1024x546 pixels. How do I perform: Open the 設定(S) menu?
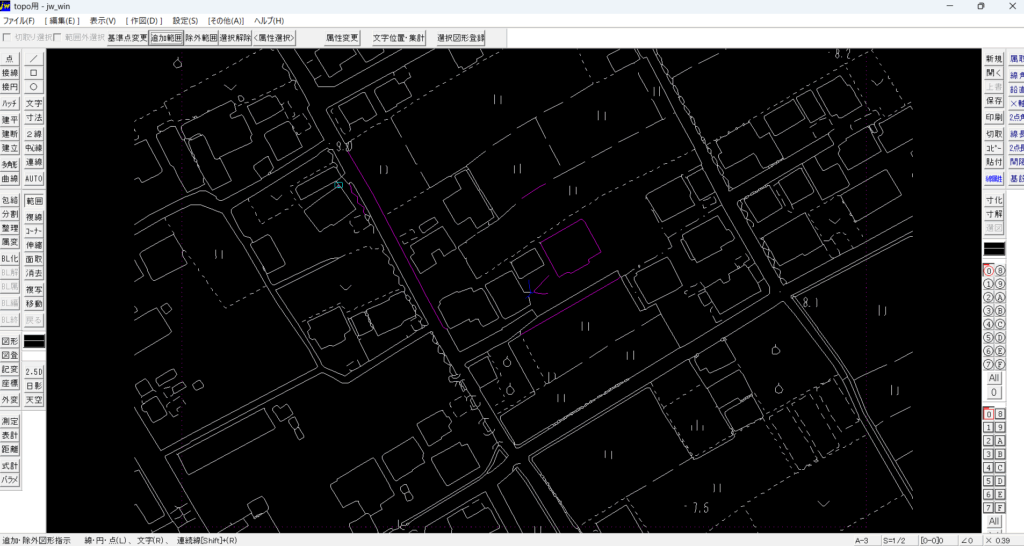tap(185, 21)
